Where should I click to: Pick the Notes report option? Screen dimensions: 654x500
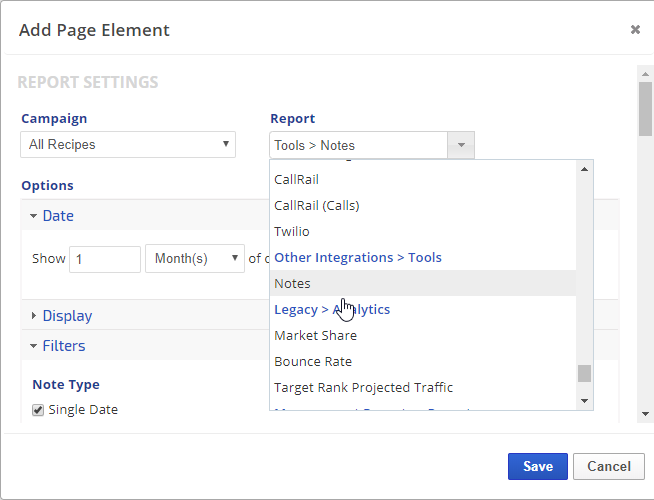pos(292,284)
